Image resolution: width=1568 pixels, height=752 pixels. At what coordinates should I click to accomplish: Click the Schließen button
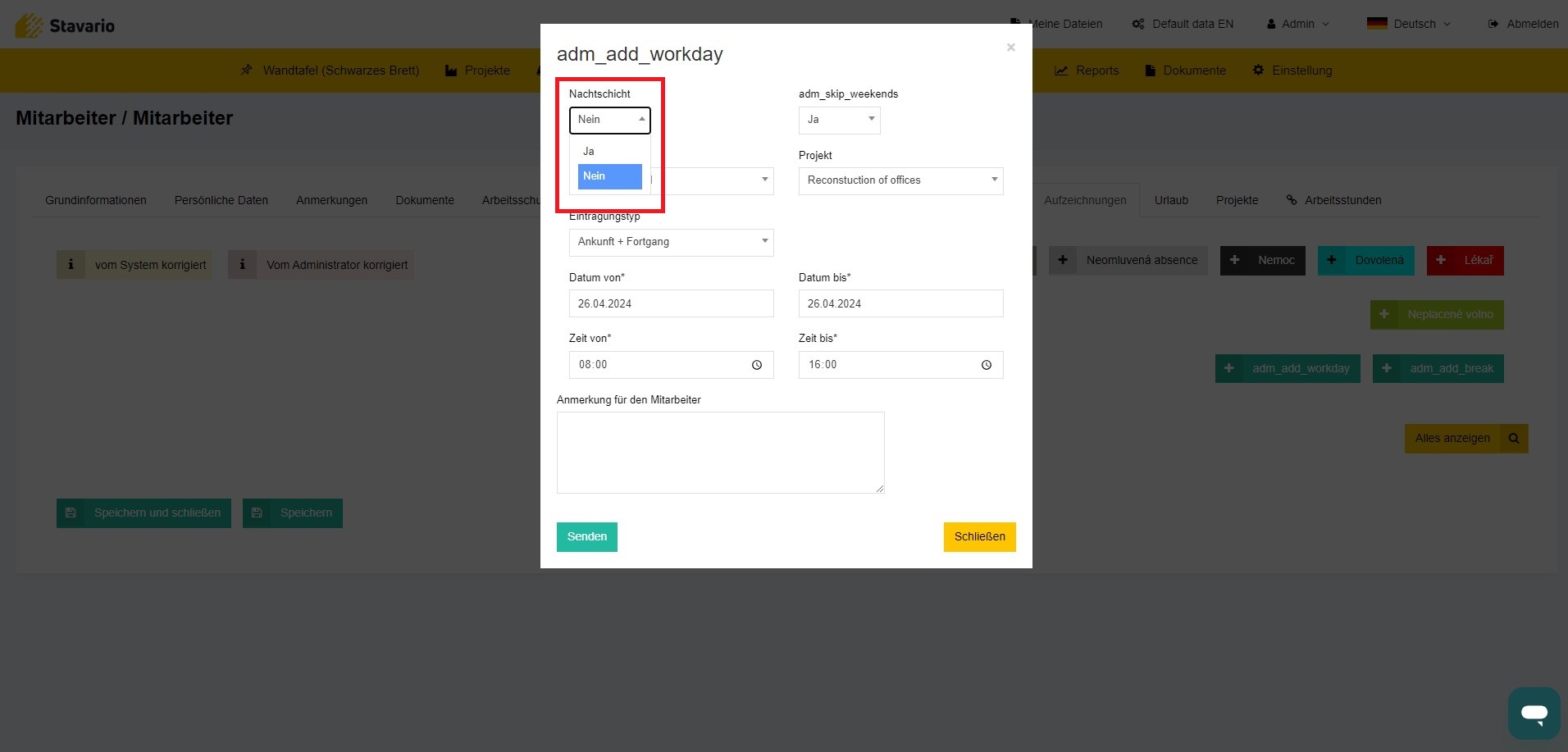click(x=979, y=537)
